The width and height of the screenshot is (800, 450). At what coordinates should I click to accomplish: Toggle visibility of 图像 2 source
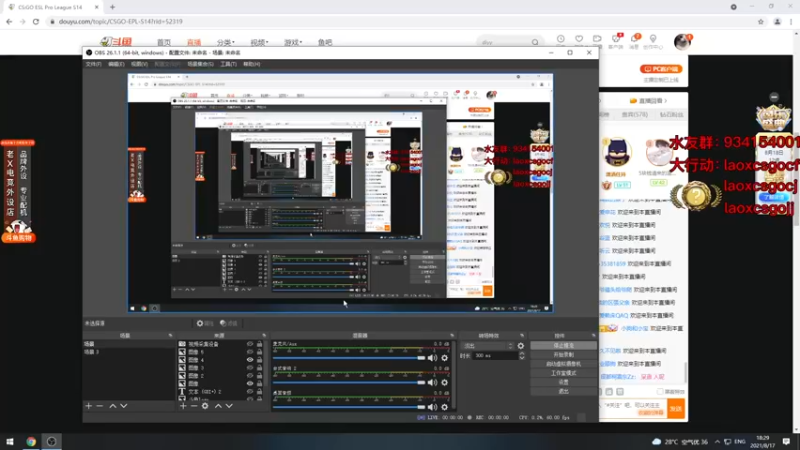tap(250, 376)
